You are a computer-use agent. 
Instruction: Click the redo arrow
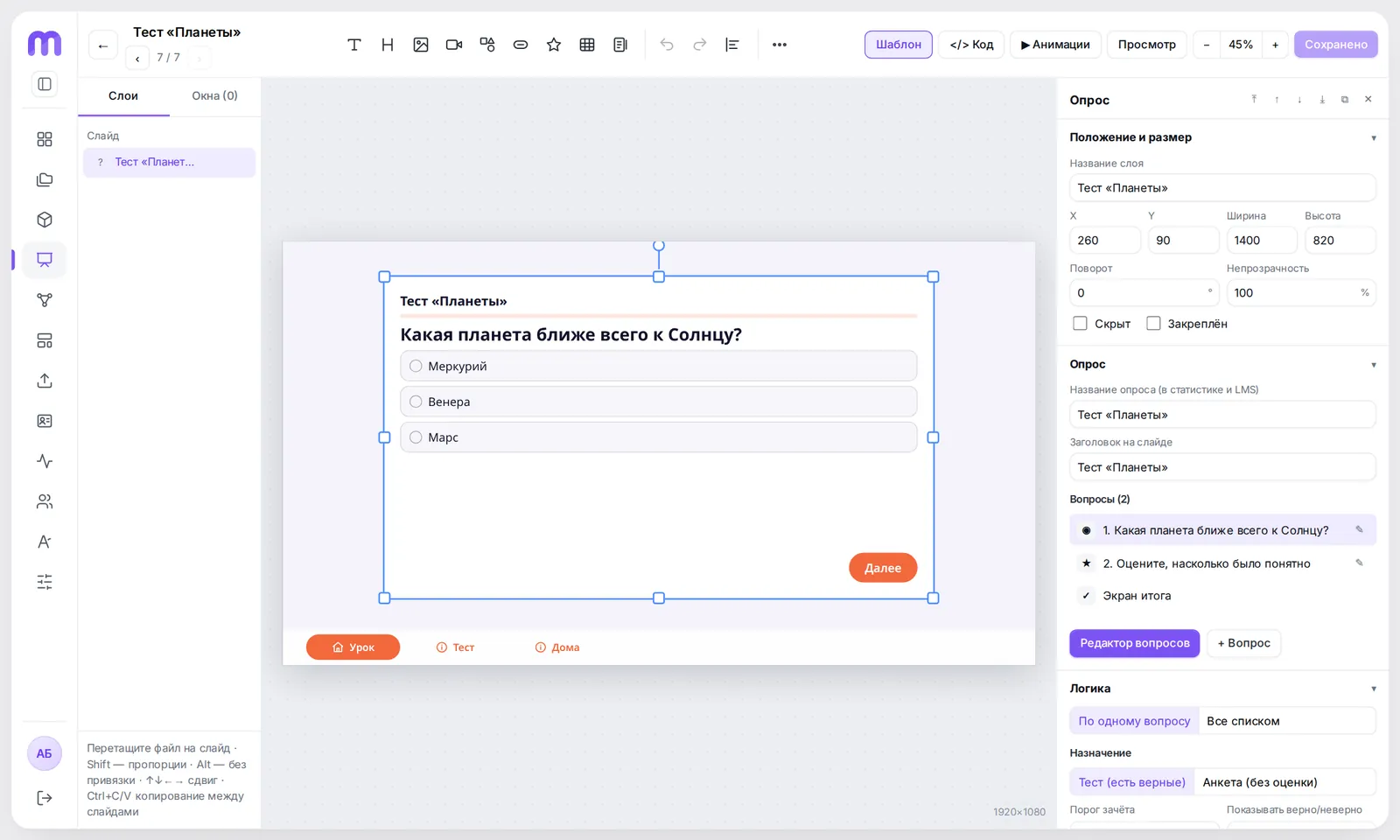(700, 45)
